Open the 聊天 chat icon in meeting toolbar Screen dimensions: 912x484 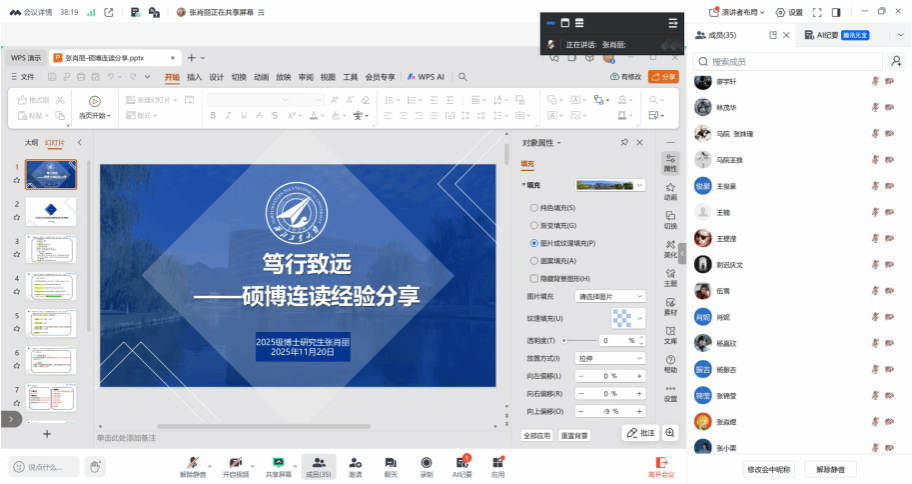(x=391, y=462)
